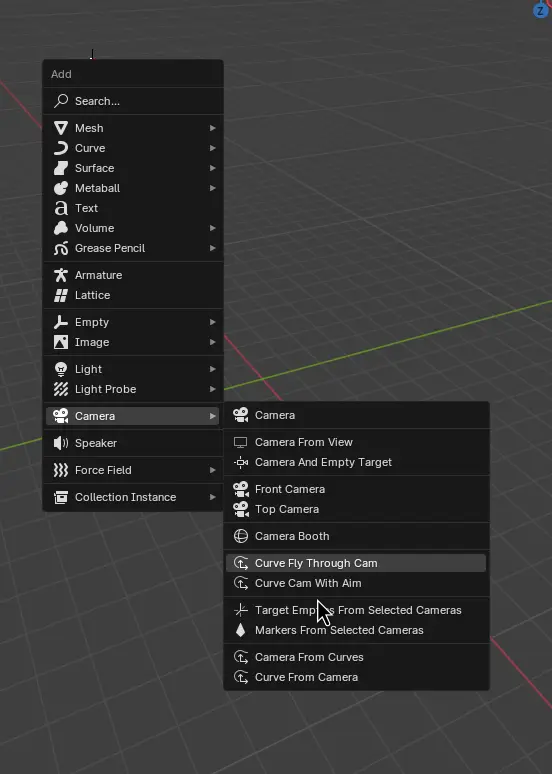Click the Collection Instance box icon
The width and height of the screenshot is (552, 774).
click(x=61, y=497)
